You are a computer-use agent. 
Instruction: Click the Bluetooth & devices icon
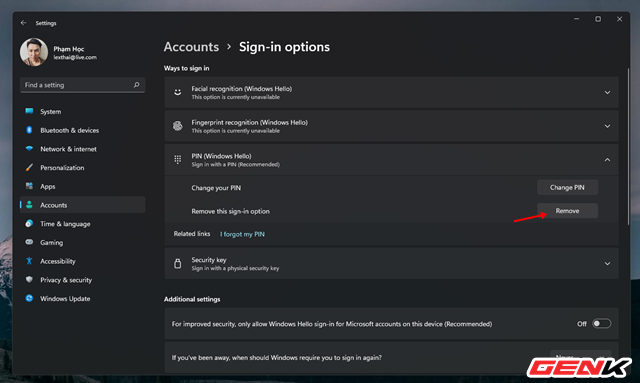point(29,130)
